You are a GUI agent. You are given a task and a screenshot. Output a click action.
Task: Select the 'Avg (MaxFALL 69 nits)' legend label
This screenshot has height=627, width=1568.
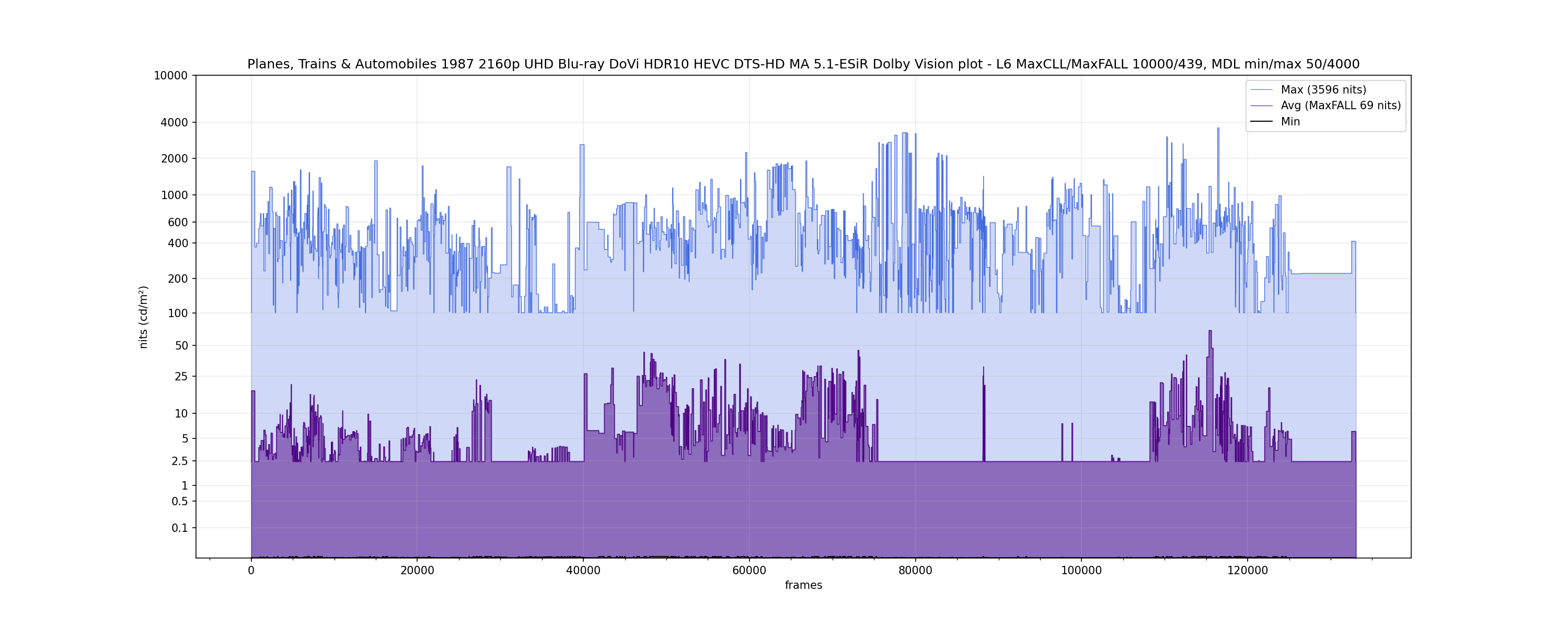[1340, 106]
